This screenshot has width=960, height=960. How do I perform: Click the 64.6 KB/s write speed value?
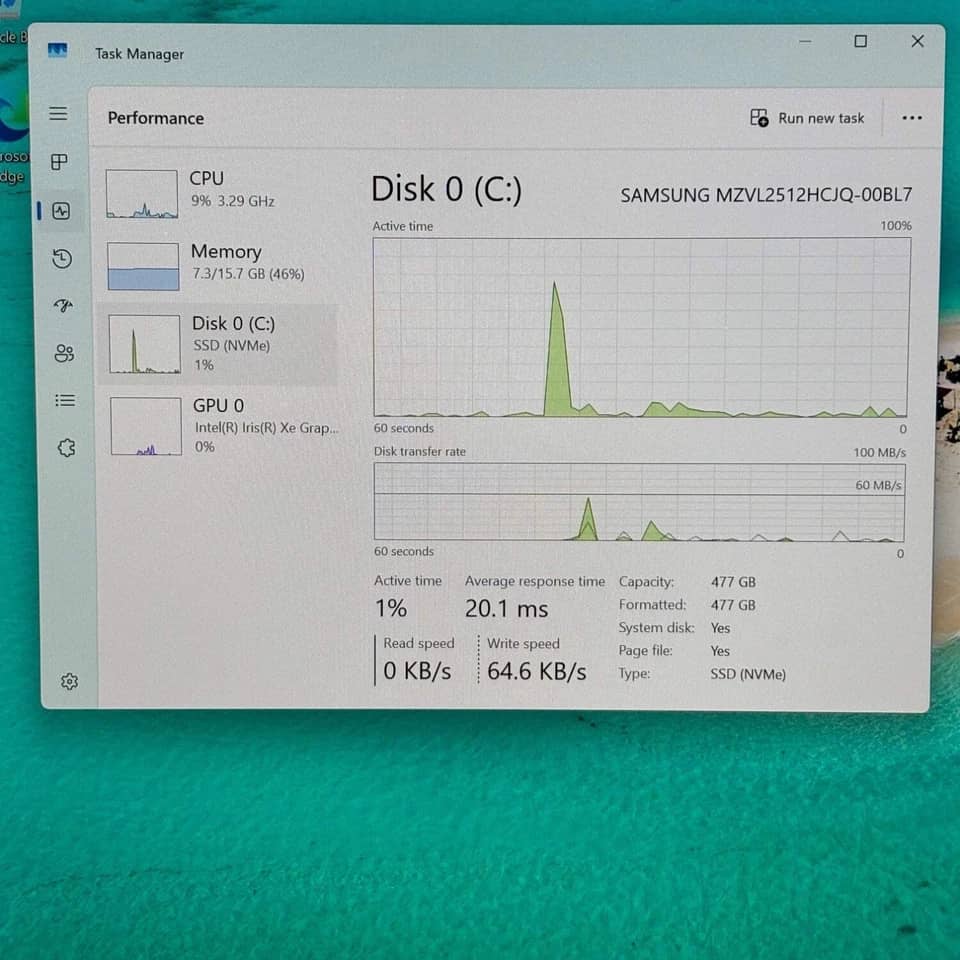[x=536, y=671]
